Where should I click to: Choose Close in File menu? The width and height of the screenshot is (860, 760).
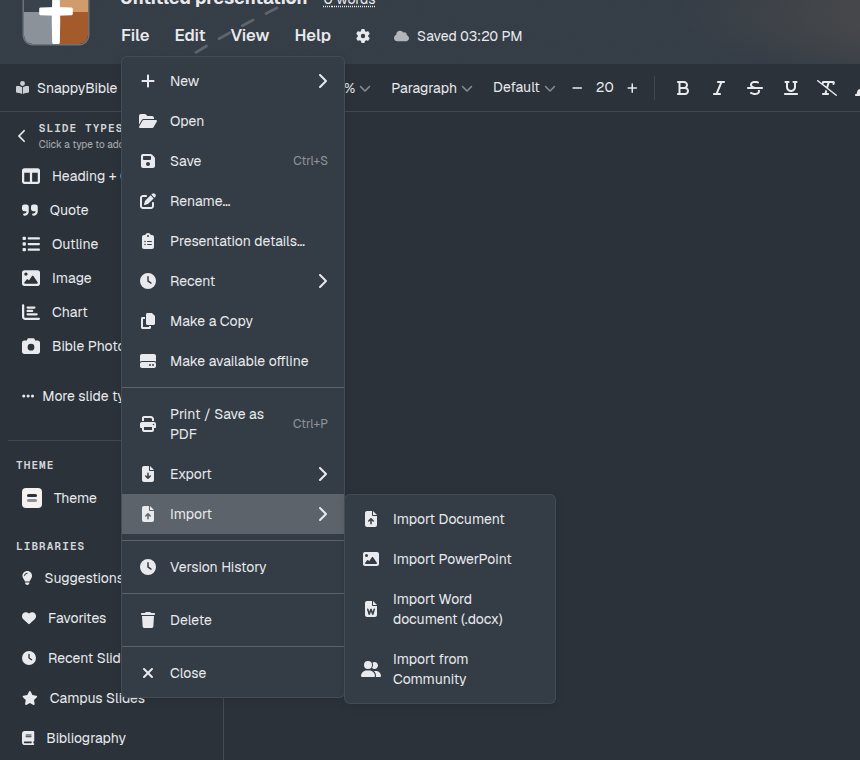(233, 673)
